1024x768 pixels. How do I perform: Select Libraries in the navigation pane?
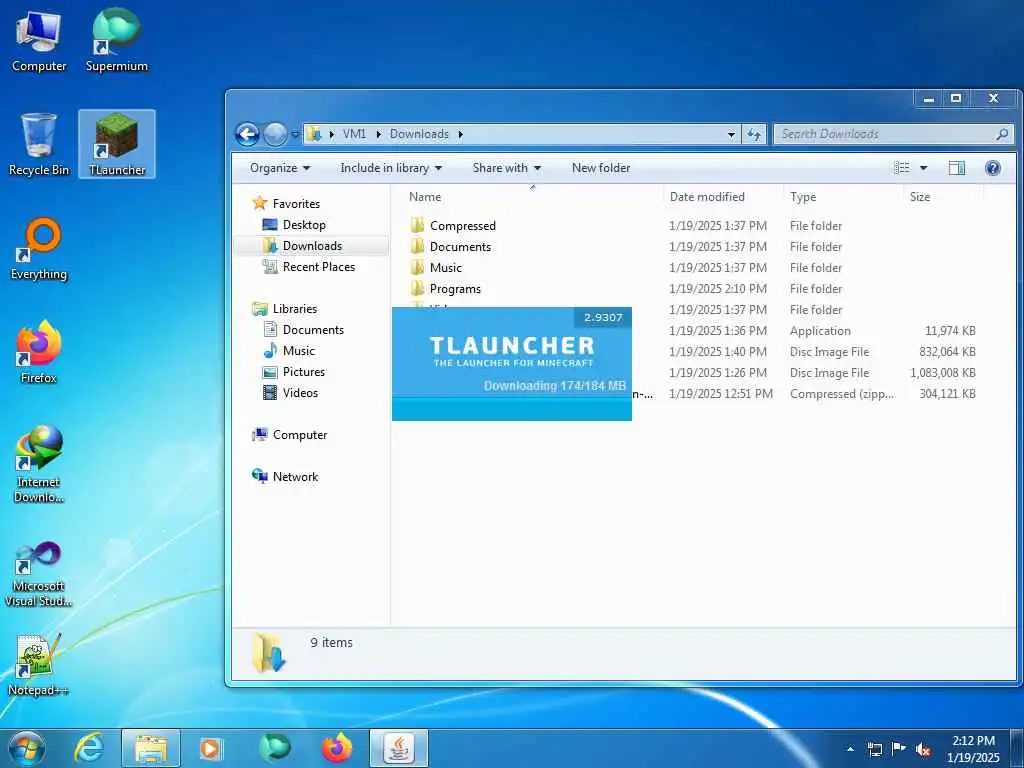click(285, 309)
